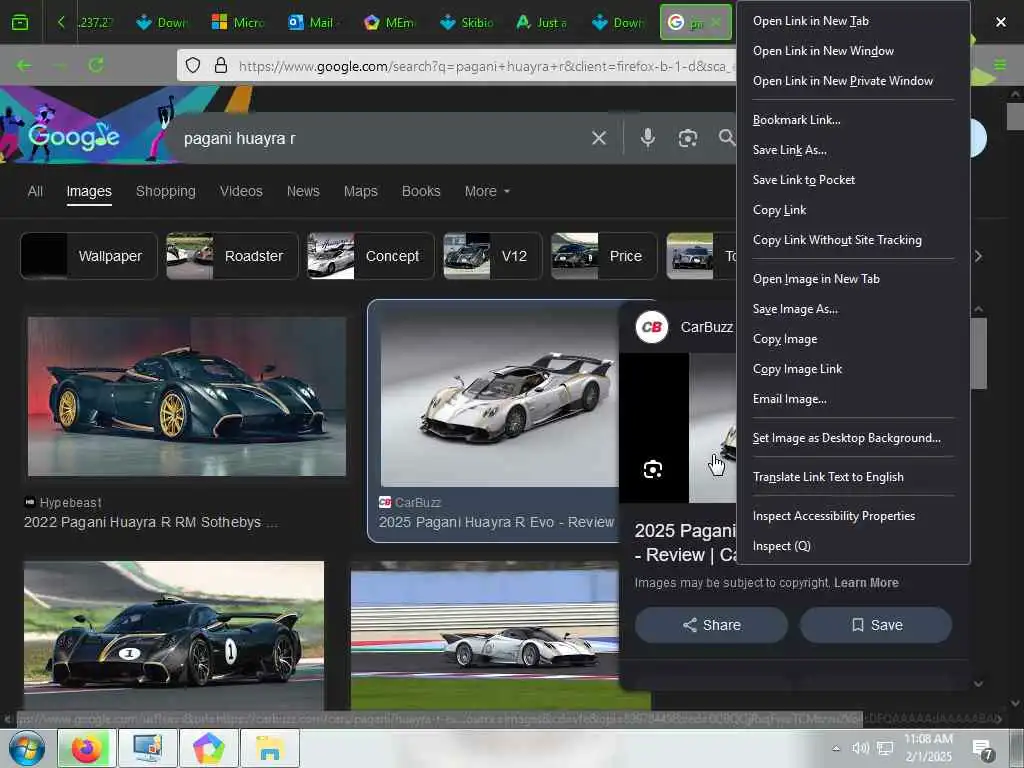Select Copy Link Without Site Tracking

[852, 240]
